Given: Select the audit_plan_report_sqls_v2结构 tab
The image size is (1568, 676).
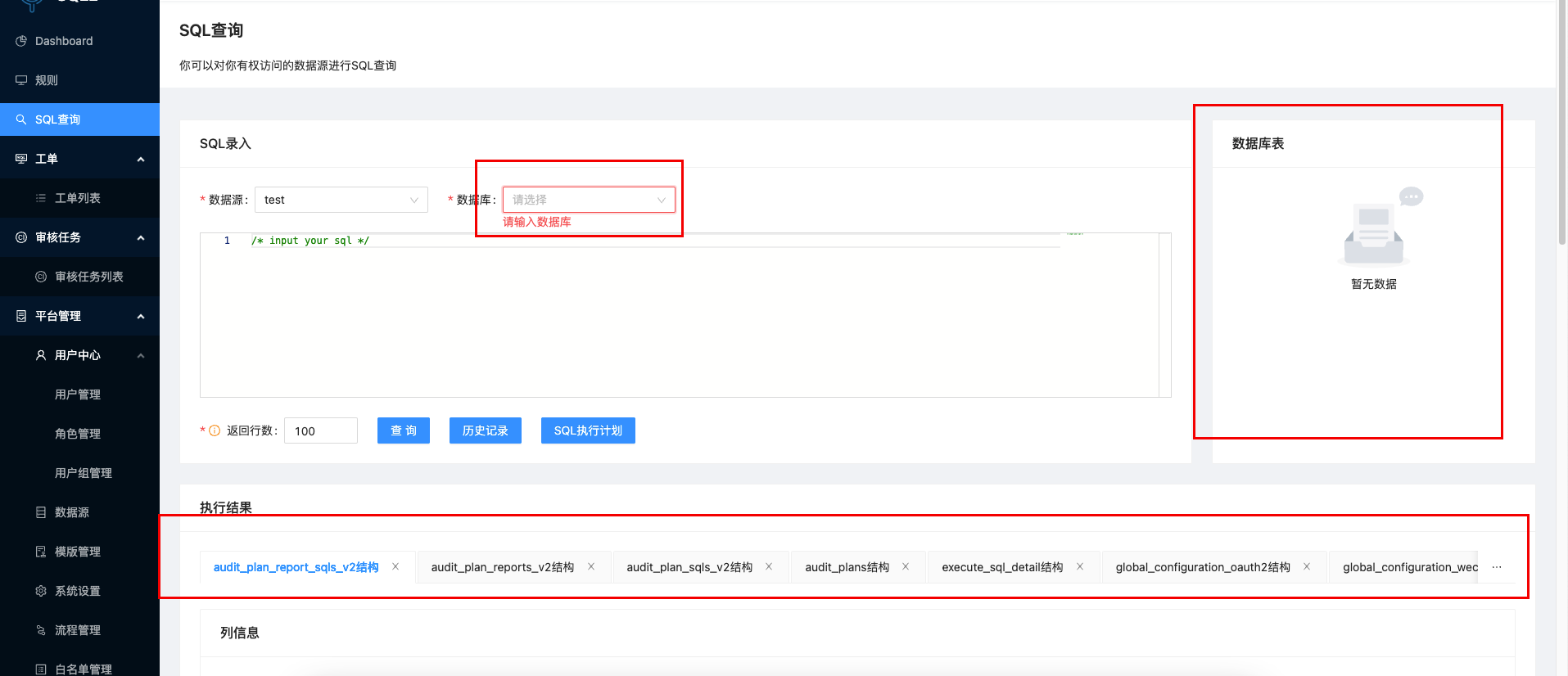Looking at the screenshot, I should click(x=296, y=567).
